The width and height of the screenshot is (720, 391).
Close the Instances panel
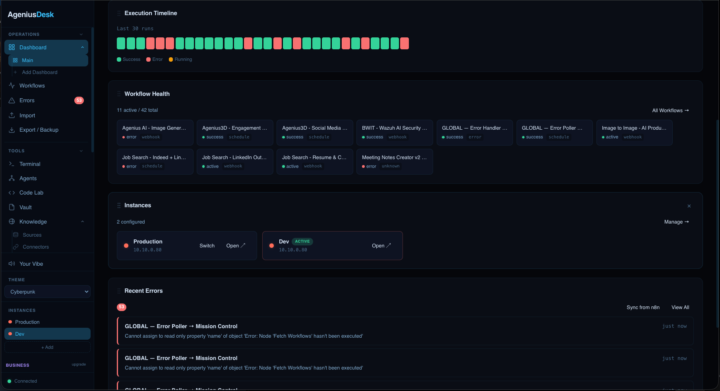click(689, 206)
